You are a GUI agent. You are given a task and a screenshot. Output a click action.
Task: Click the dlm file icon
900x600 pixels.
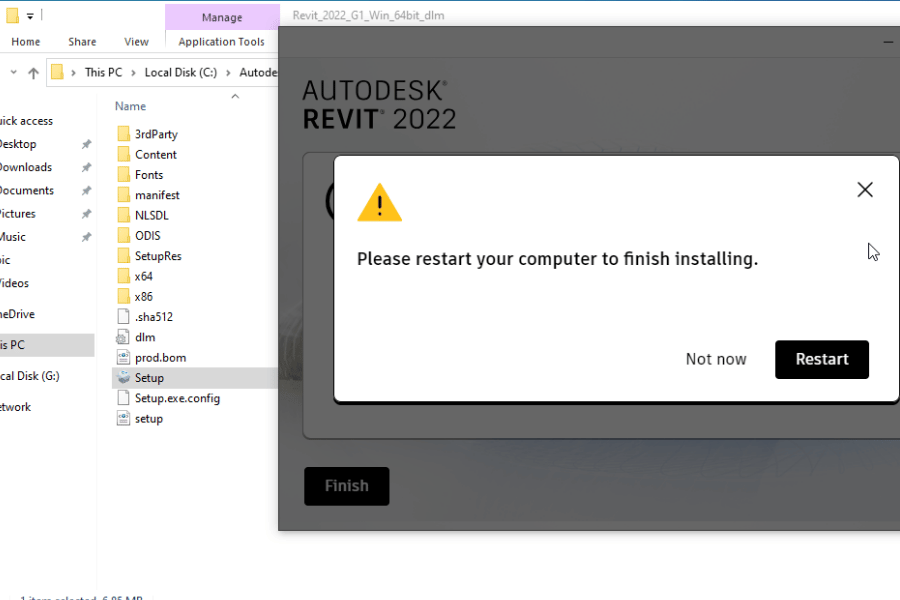123,337
